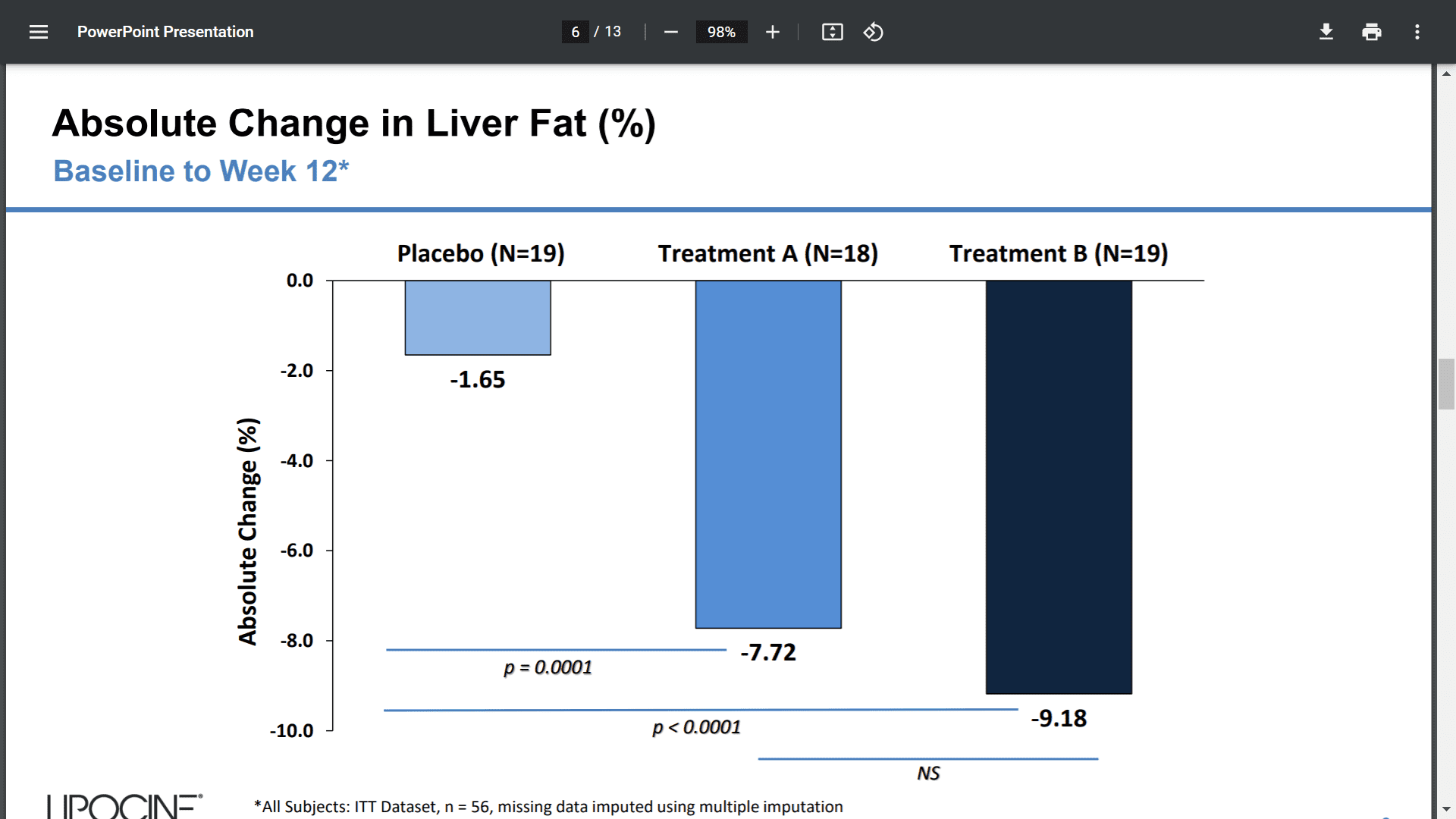Click the medium blue Treatment A bar
This screenshot has height=819, width=1456.
(x=768, y=454)
